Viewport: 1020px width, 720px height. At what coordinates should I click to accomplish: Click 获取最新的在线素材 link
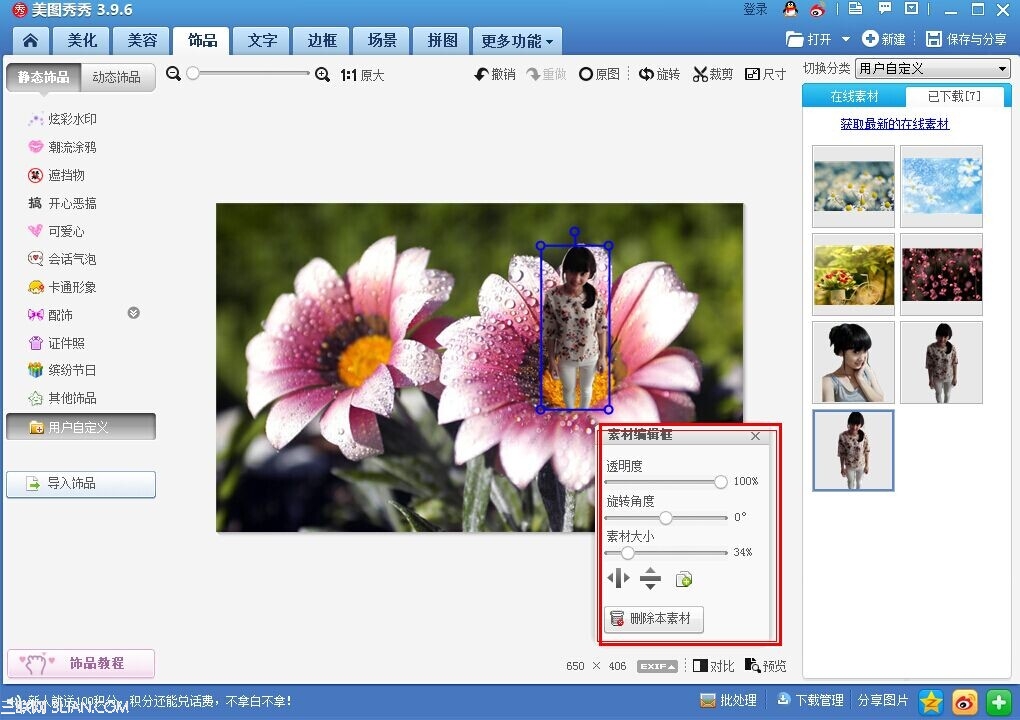pos(894,124)
